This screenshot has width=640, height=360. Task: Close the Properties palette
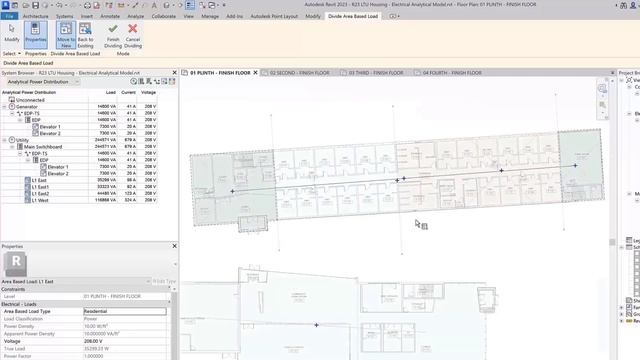pyautogui.click(x=175, y=246)
